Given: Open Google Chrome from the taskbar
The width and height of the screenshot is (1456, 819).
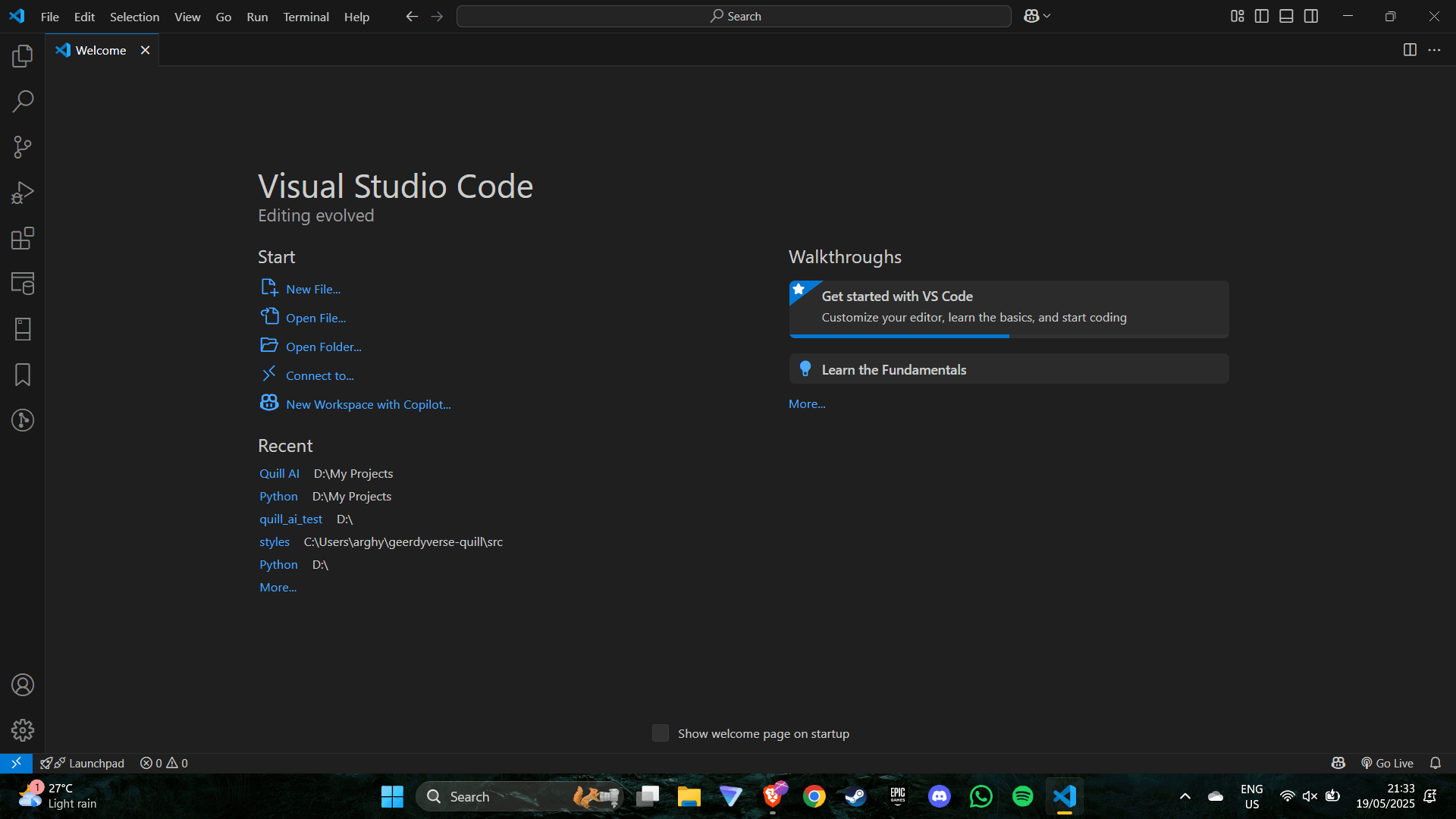Looking at the screenshot, I should click(814, 796).
